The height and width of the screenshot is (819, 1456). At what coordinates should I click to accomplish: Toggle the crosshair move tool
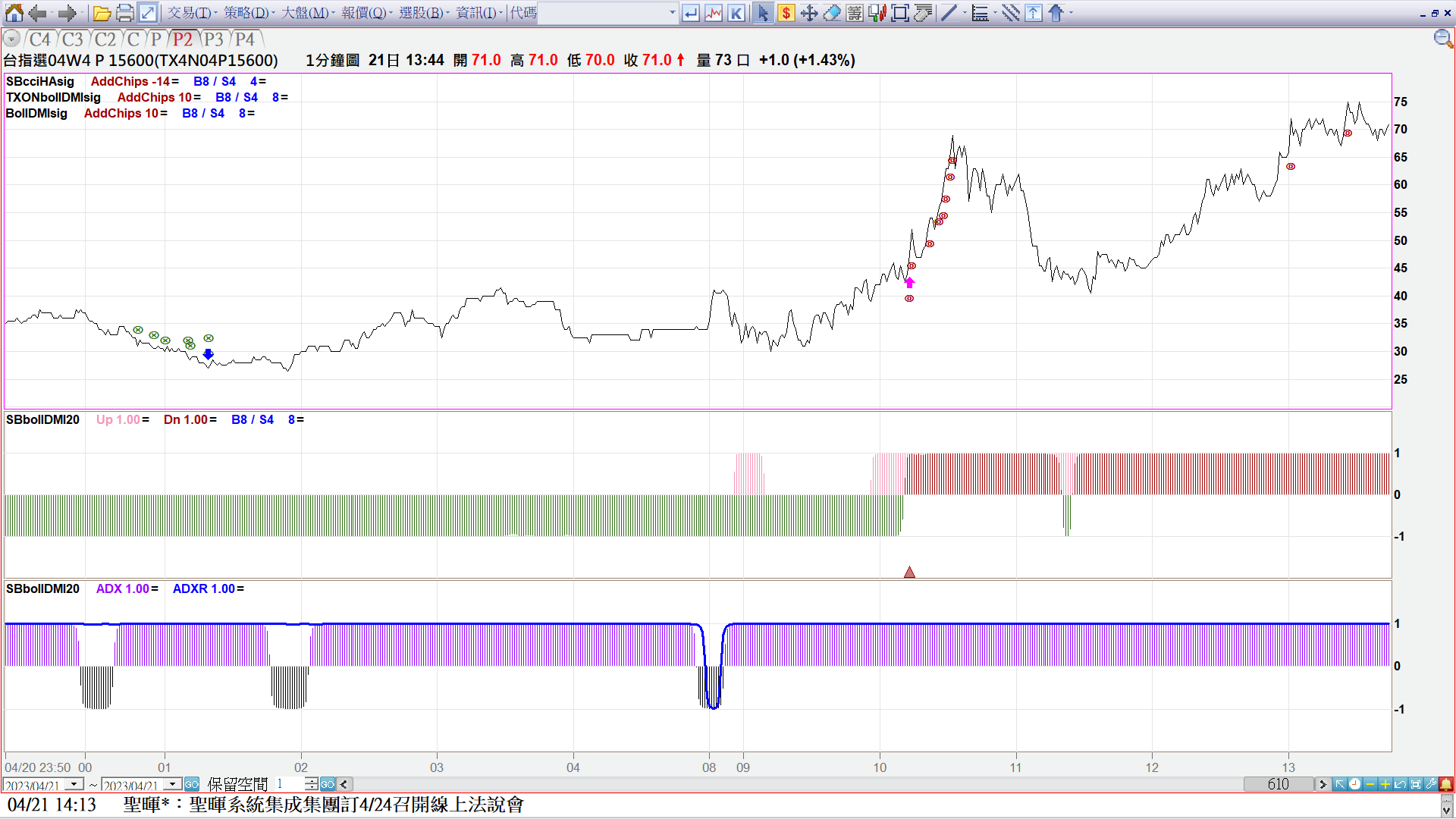coord(808,13)
